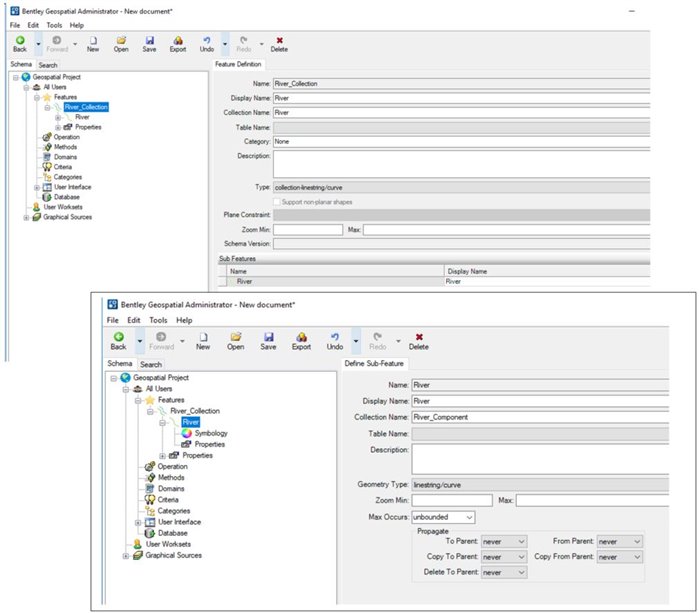The height and width of the screenshot is (613, 699).
Task: Click Name field River_Collection in upper window
Action: click(x=461, y=83)
